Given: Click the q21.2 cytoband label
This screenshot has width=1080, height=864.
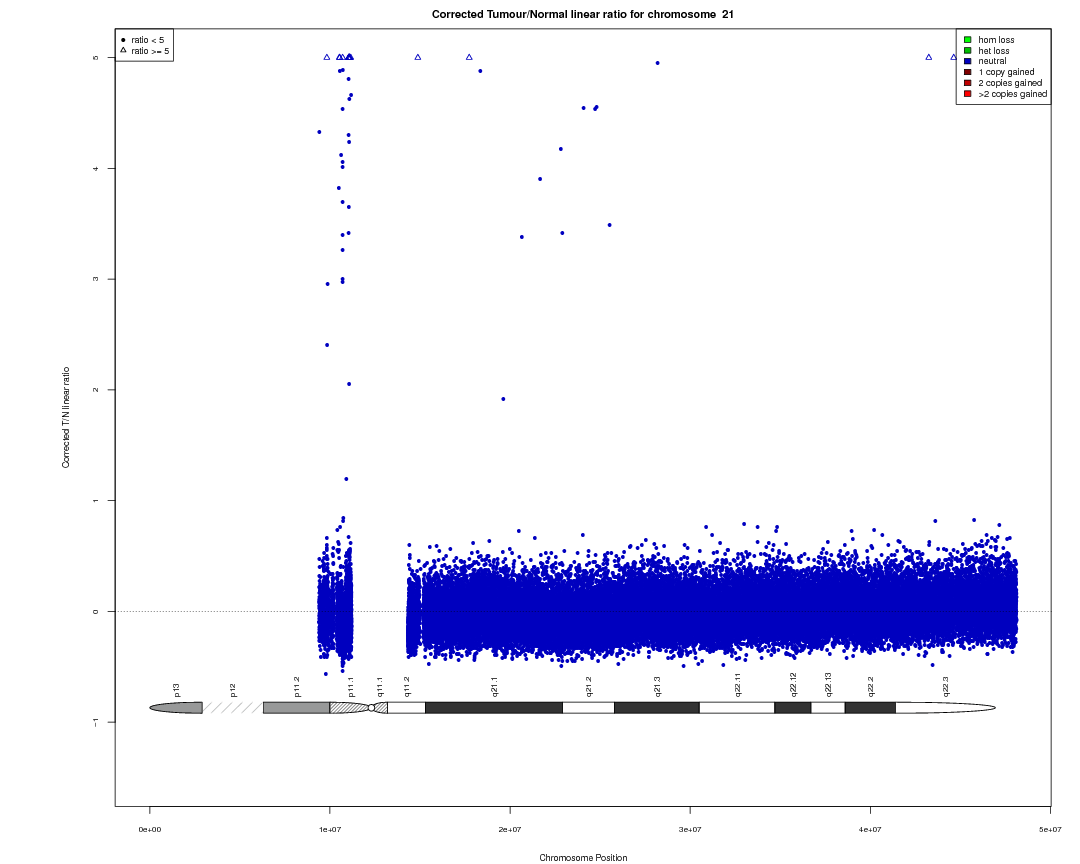Looking at the screenshot, I should coord(588,687).
